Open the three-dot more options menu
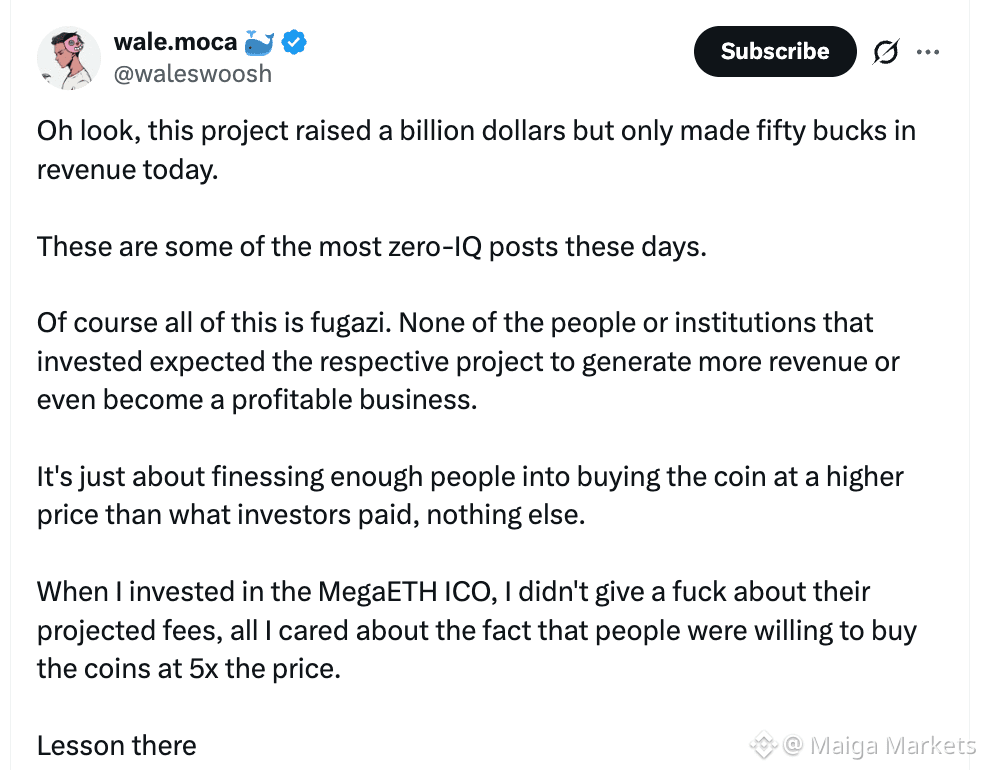This screenshot has height=770, width=984. 928,52
